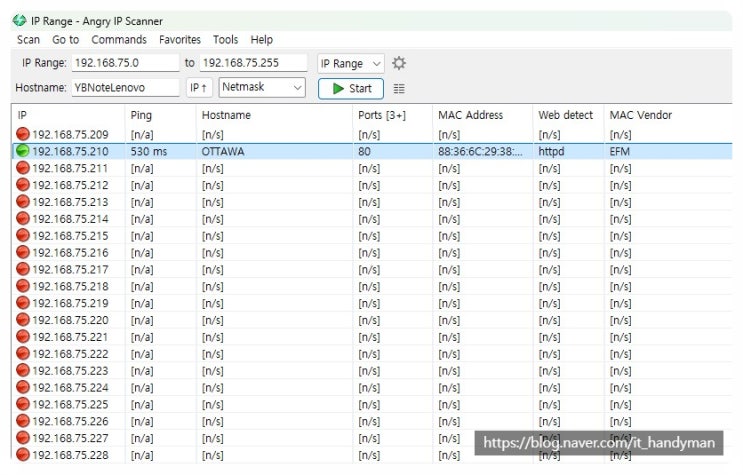Click the red status icon for 192.168.75.228
The height and width of the screenshot is (475, 743).
(22, 455)
